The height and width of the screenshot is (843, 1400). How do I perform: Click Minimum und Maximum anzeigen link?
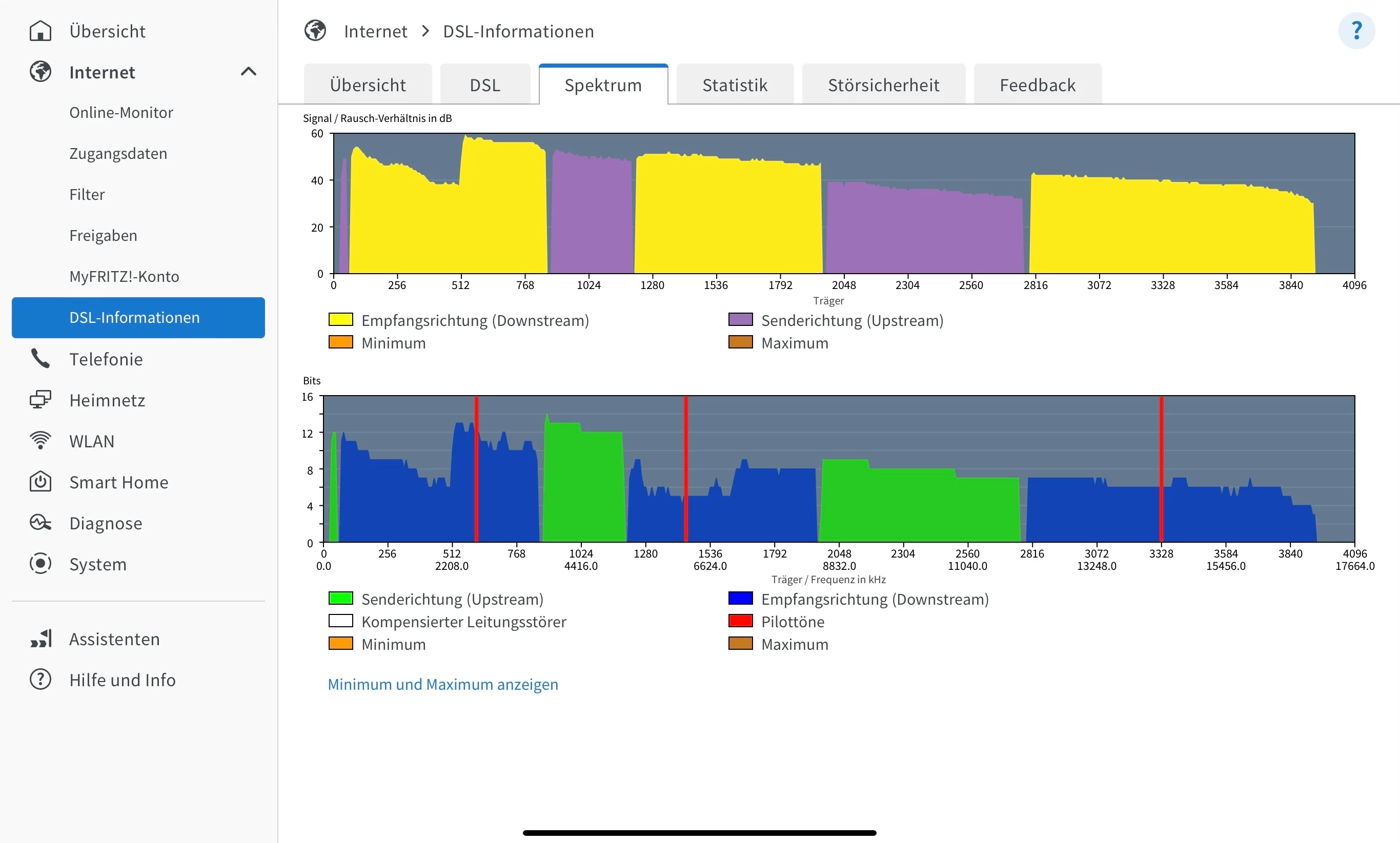pyautogui.click(x=442, y=684)
